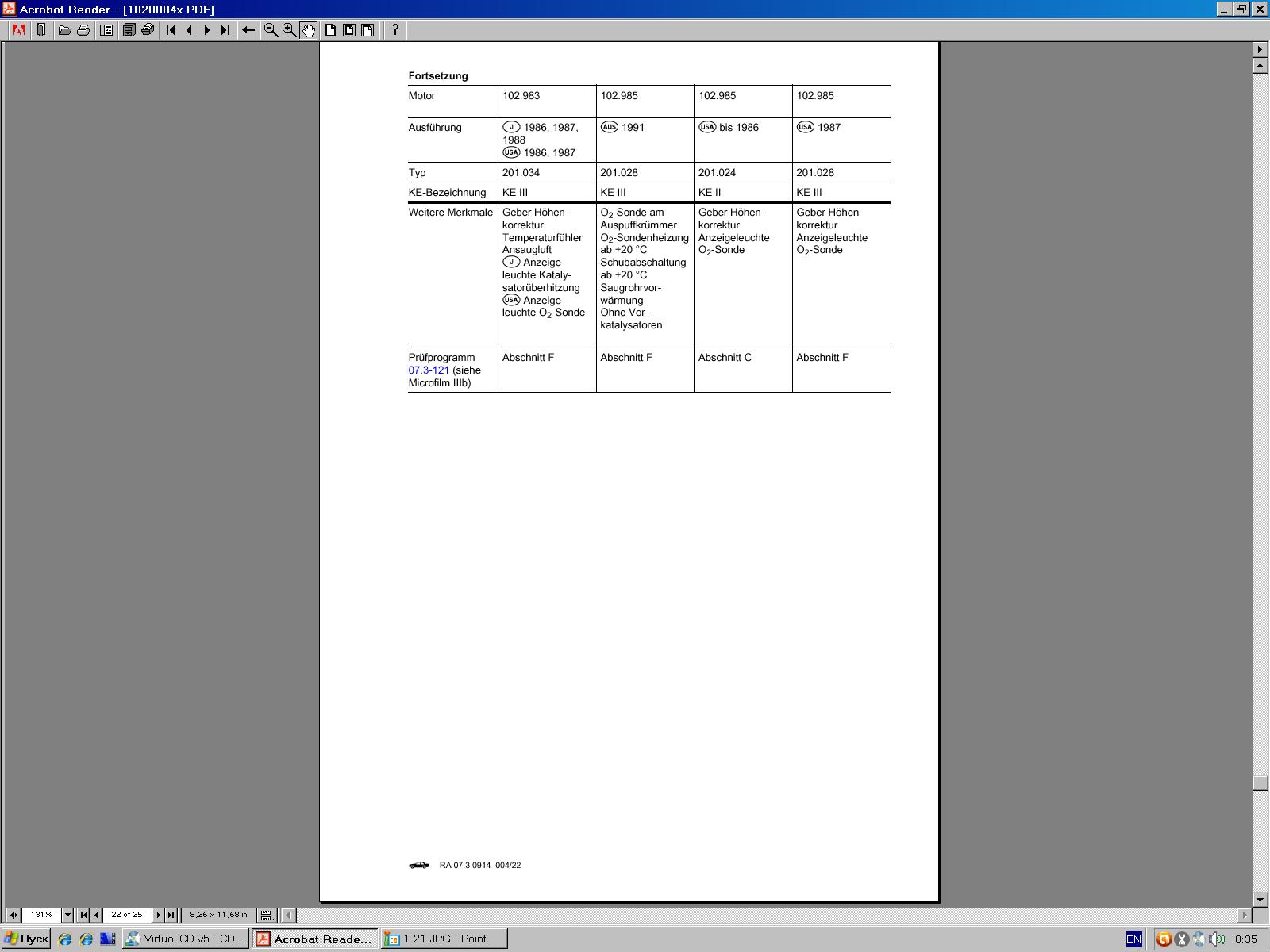Click the '201.024' Typ cell

coord(743,172)
